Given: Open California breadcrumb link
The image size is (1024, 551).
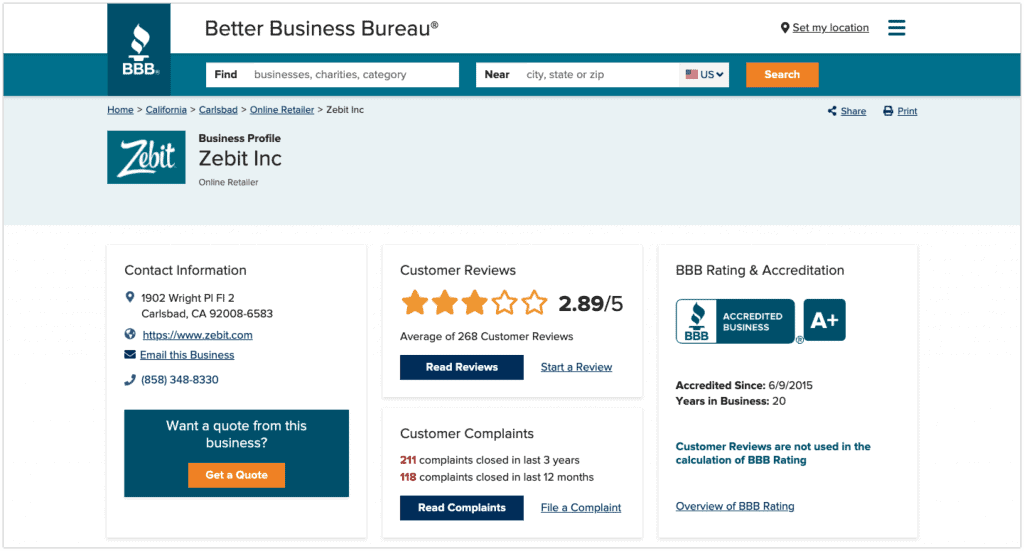Looking at the screenshot, I should 166,110.
